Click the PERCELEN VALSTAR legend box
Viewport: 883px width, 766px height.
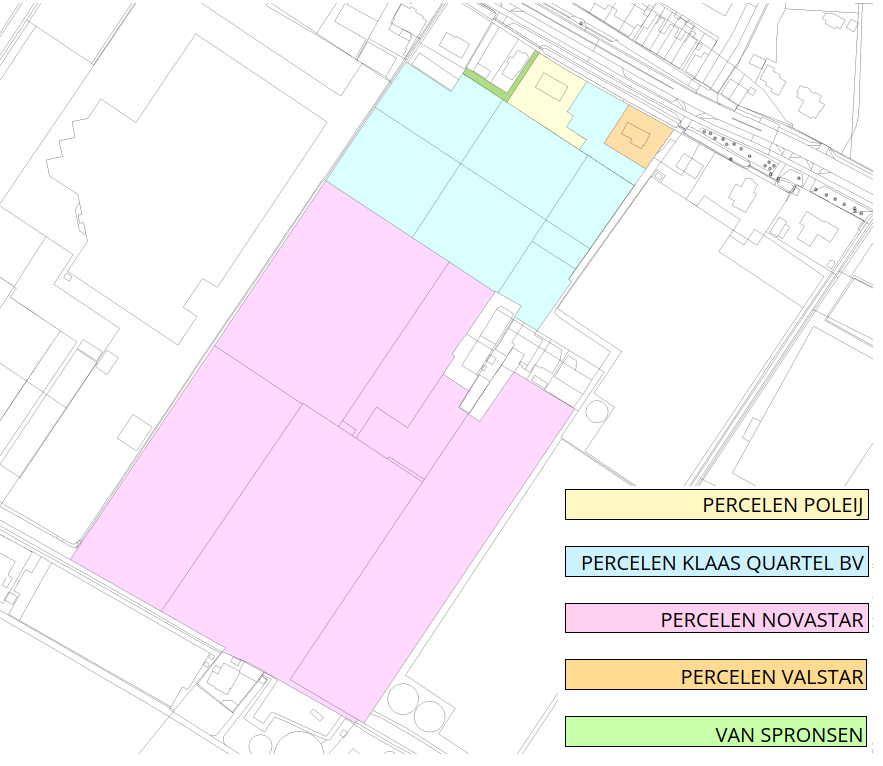pos(716,675)
